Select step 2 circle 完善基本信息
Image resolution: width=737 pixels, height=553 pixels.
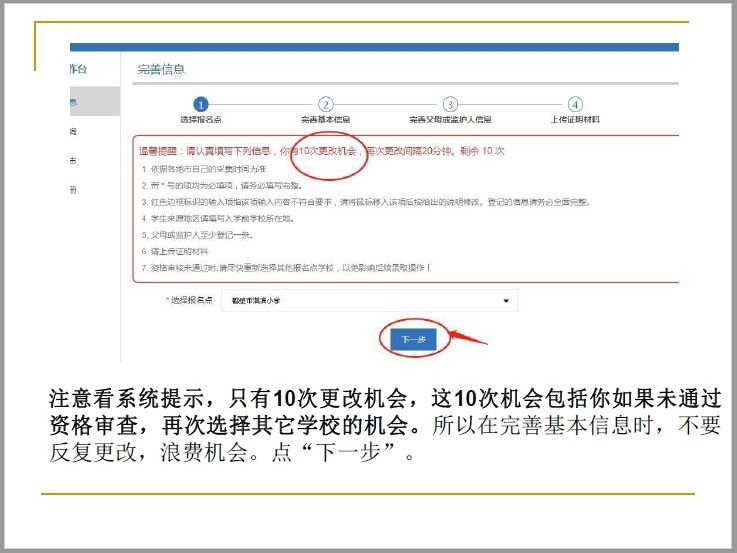tap(325, 104)
